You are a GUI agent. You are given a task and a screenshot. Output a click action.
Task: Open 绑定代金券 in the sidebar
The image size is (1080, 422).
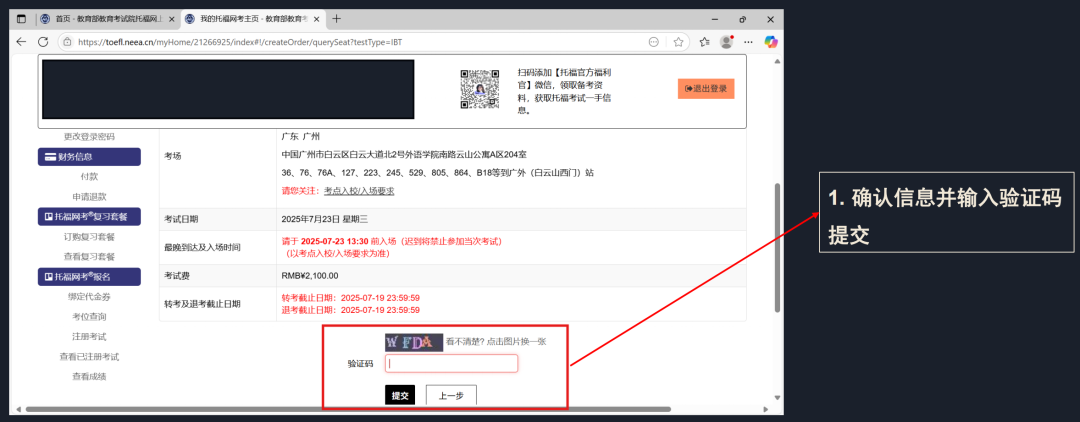pyautogui.click(x=90, y=297)
